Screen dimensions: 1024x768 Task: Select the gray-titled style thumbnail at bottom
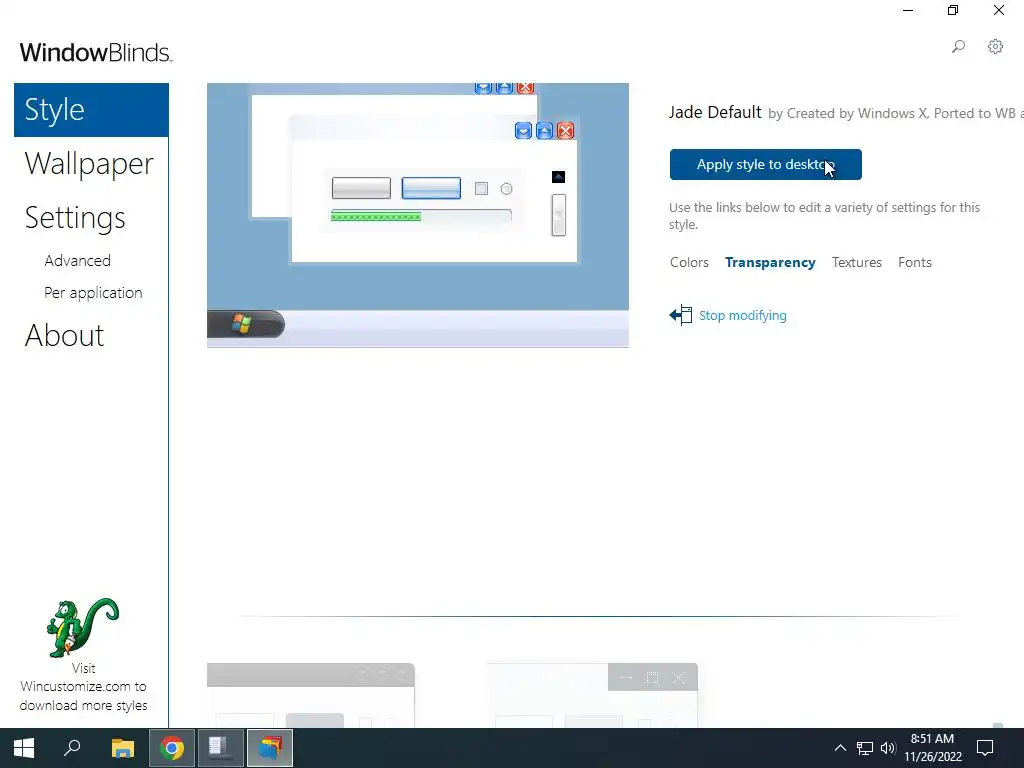pyautogui.click(x=311, y=696)
